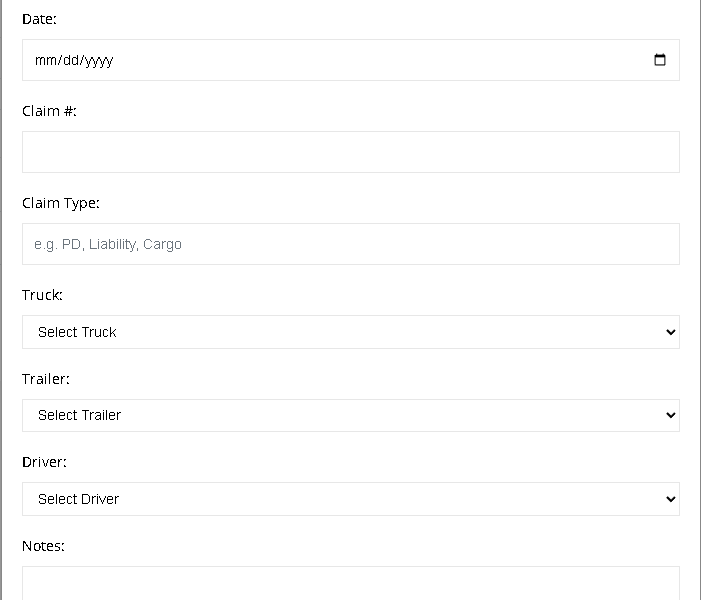Open the Select Driver combo box
701x600 pixels.
351,499
